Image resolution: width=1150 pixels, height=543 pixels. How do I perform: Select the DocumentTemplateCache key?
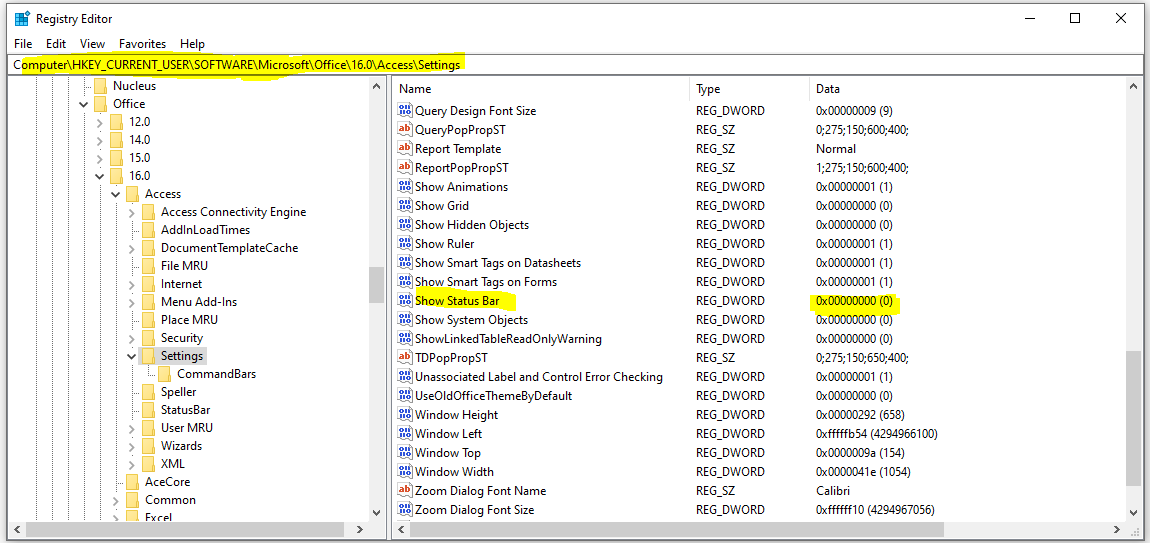point(230,248)
